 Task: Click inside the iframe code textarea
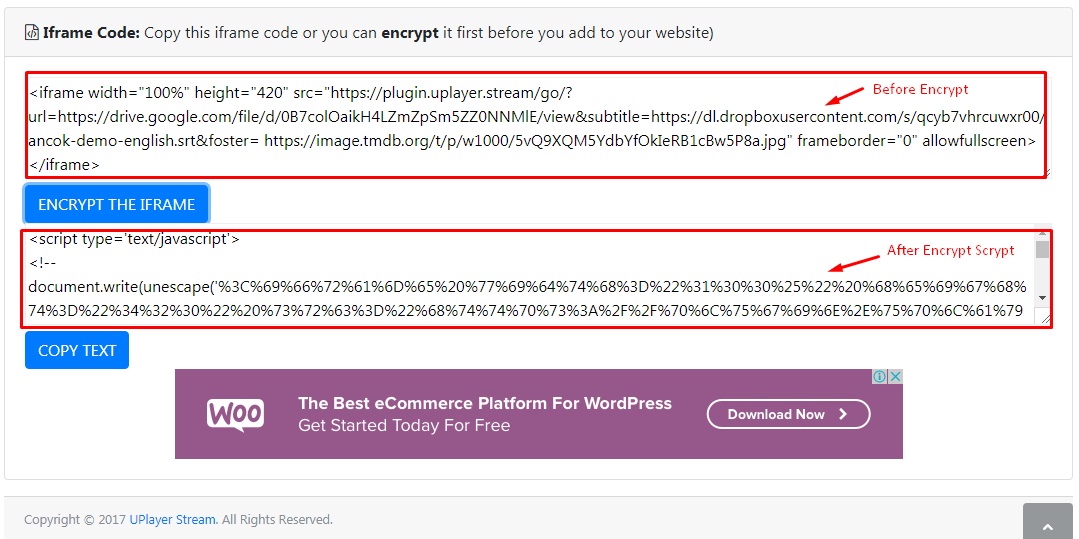point(537,125)
